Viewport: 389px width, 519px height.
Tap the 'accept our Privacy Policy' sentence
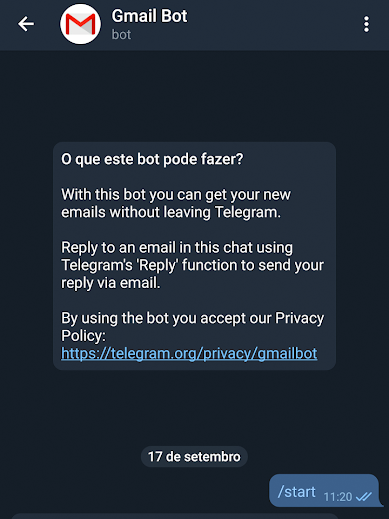pyautogui.click(x=192, y=327)
